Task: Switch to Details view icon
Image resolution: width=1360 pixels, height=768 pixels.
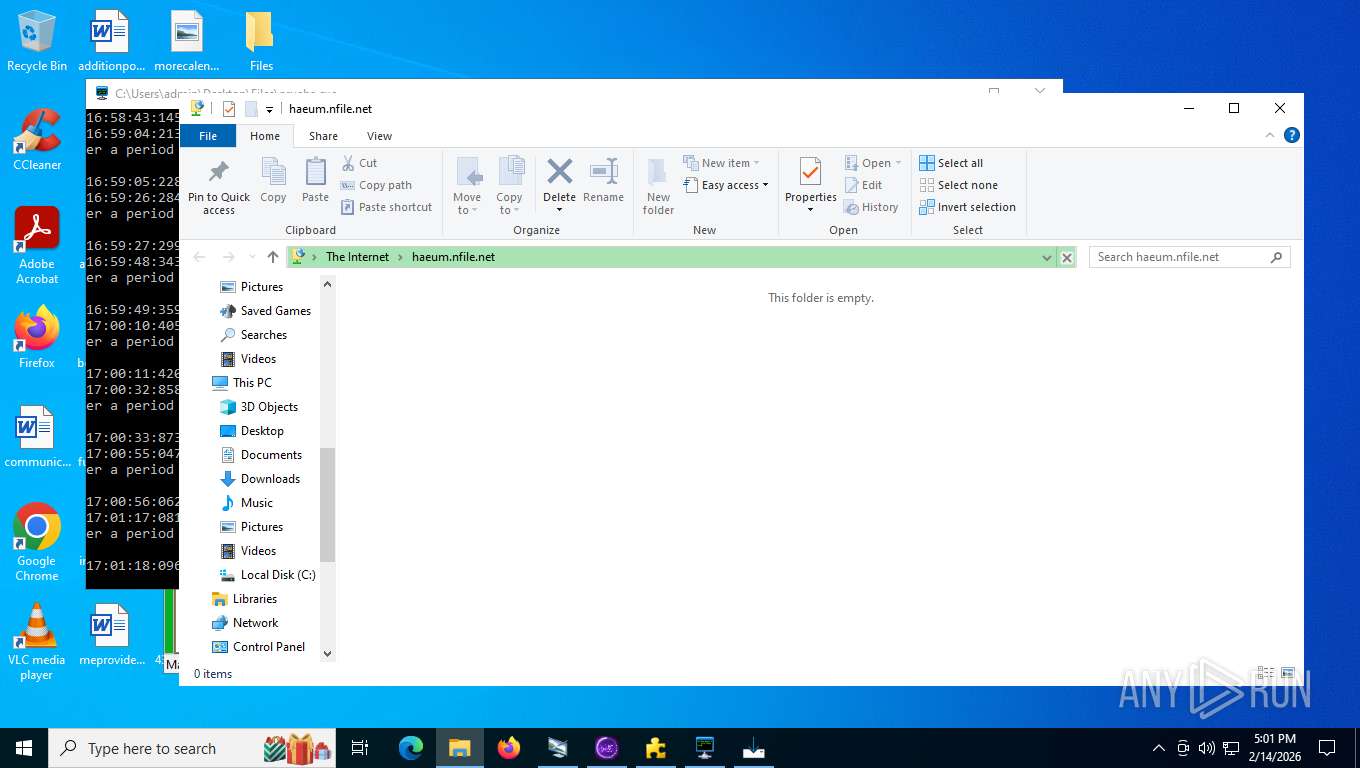Action: [x=1265, y=673]
